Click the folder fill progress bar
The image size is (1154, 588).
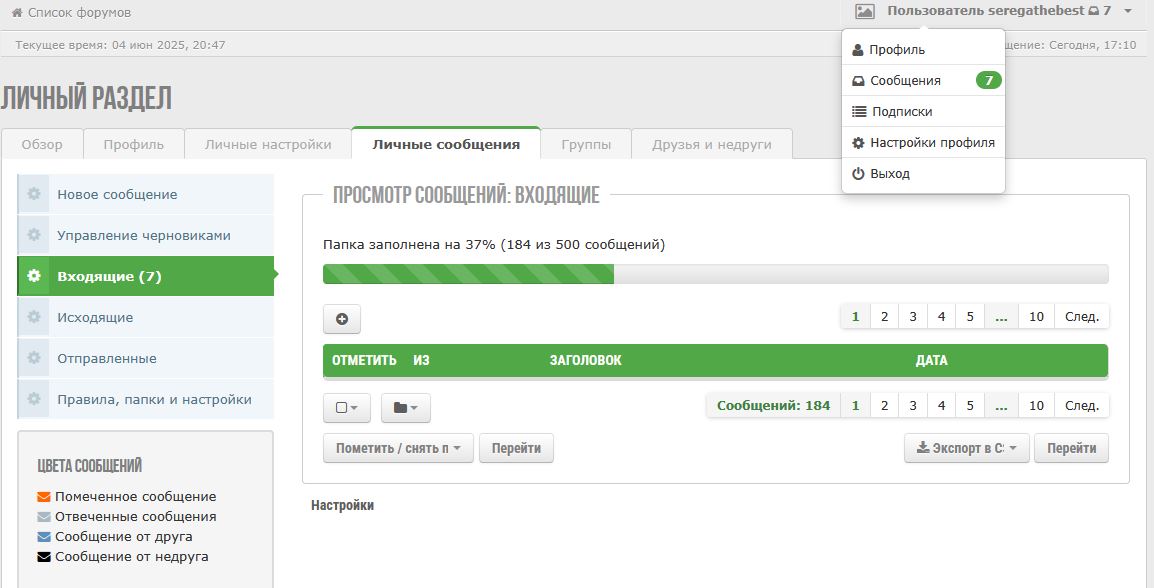click(x=715, y=274)
